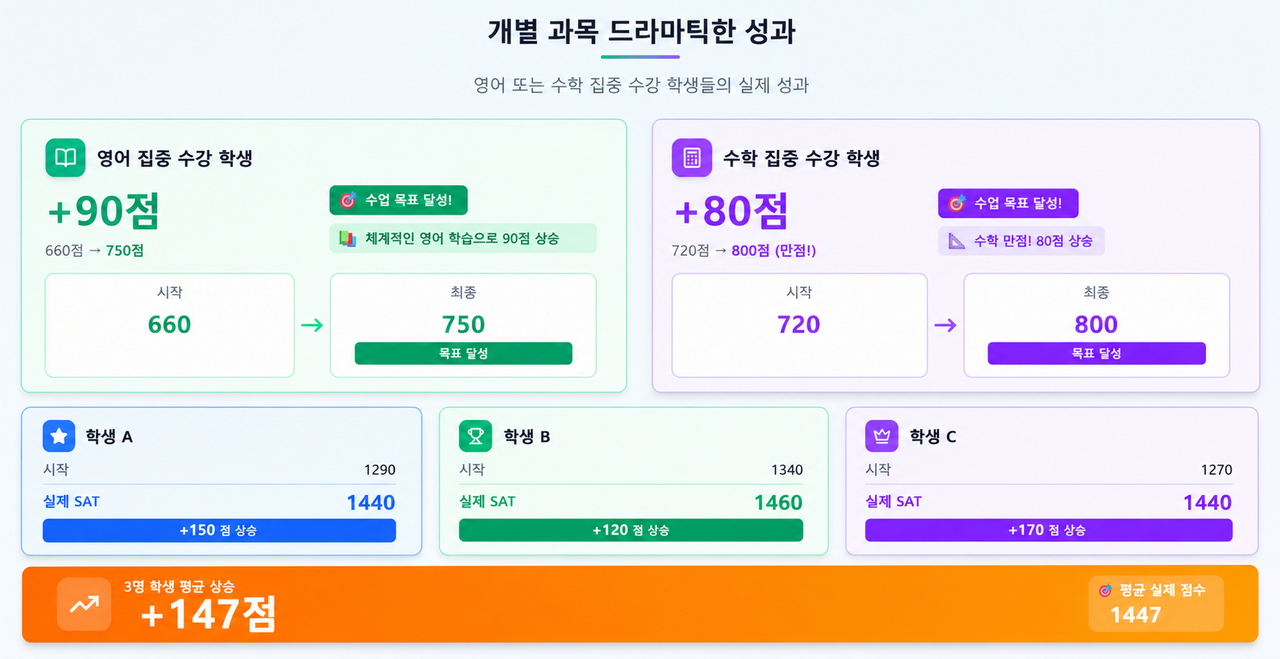
Task: Click the purple 목표 달성 bar under 800
Action: click(1096, 353)
